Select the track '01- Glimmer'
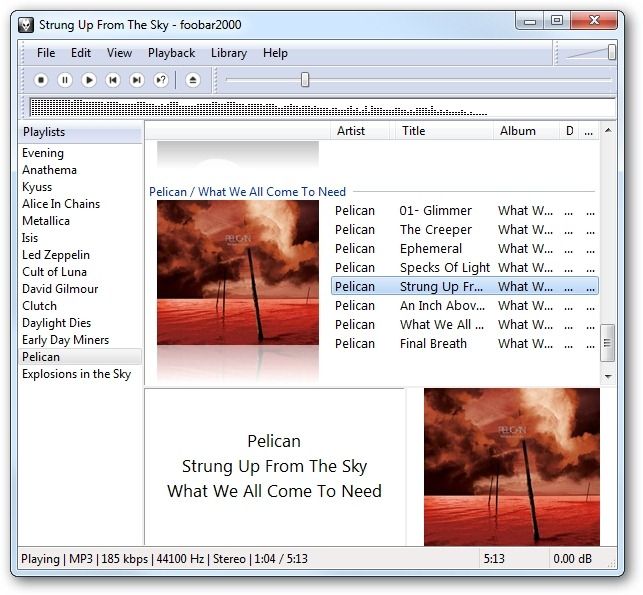Image resolution: width=643 pixels, height=595 pixels. 464,211
